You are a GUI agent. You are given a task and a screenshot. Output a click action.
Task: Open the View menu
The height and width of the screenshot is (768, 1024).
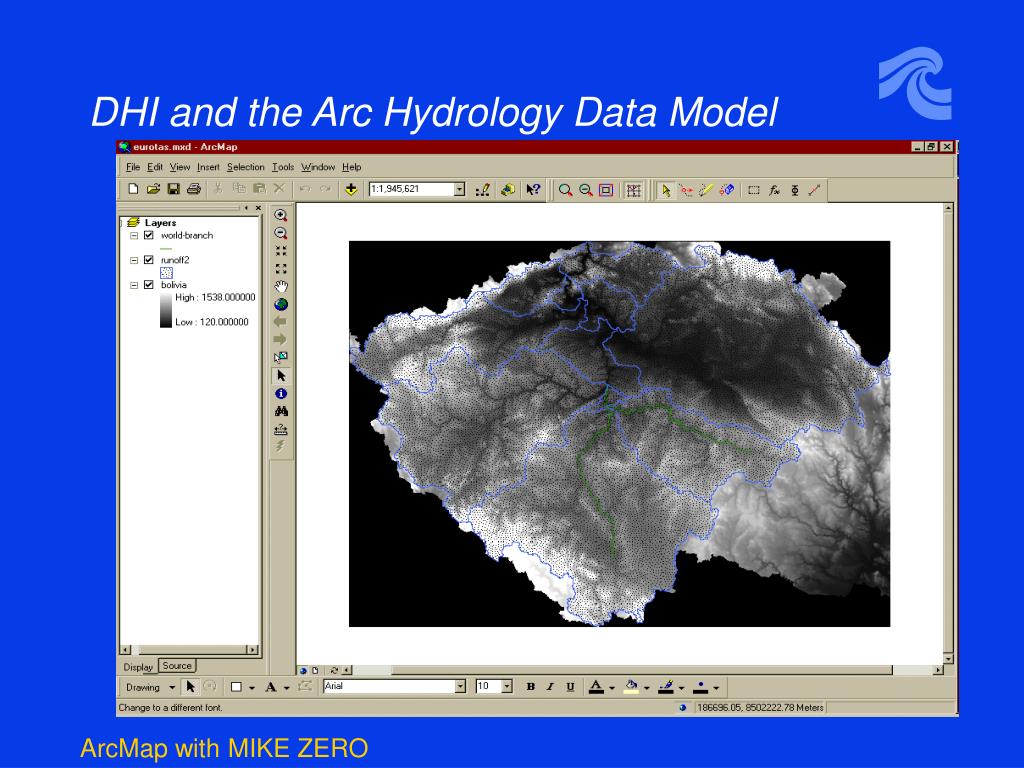pyautogui.click(x=180, y=167)
